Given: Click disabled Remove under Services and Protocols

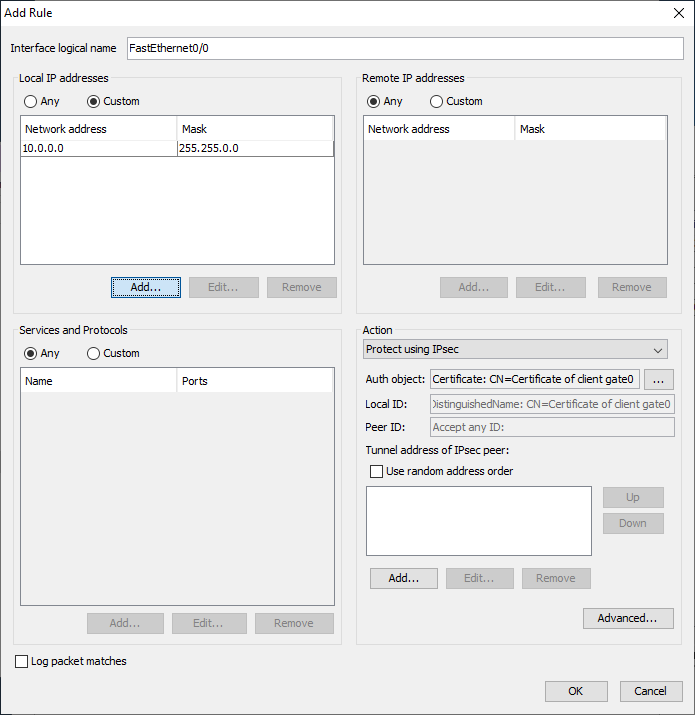Looking at the screenshot, I should tap(294, 623).
